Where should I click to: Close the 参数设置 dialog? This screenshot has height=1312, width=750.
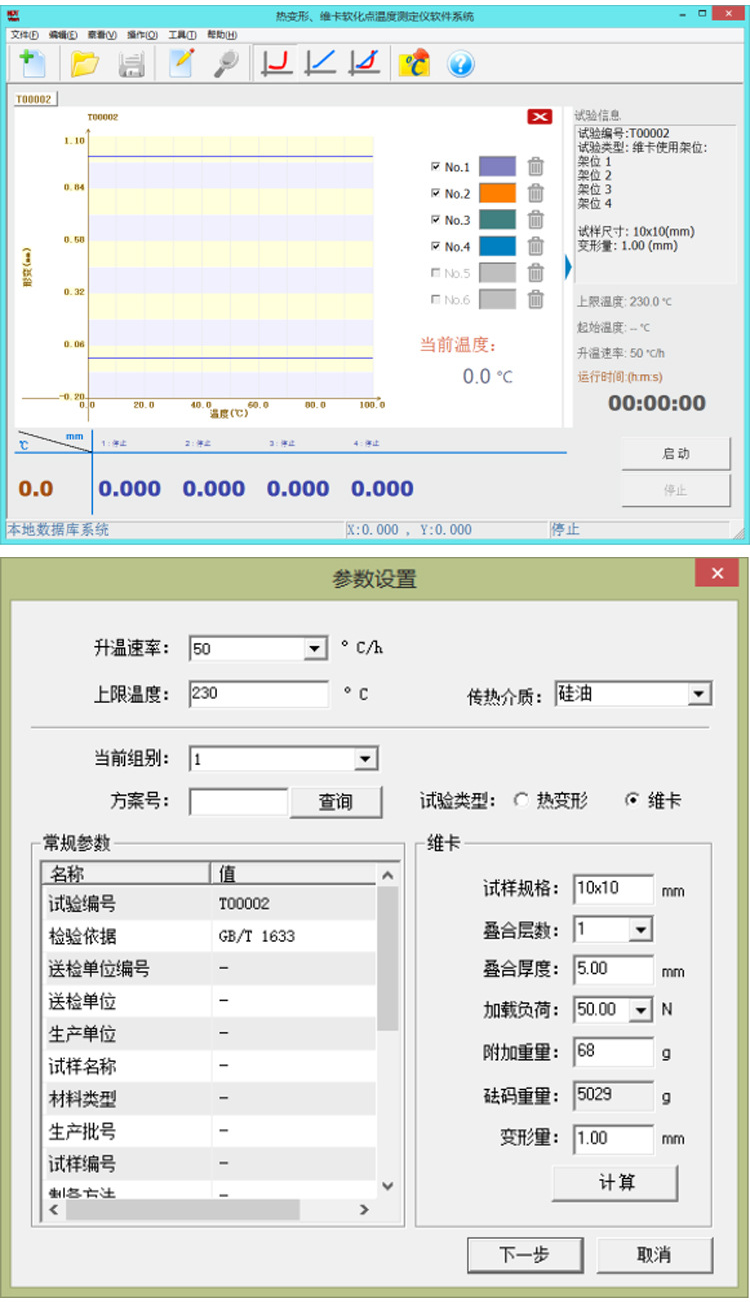pos(717,574)
